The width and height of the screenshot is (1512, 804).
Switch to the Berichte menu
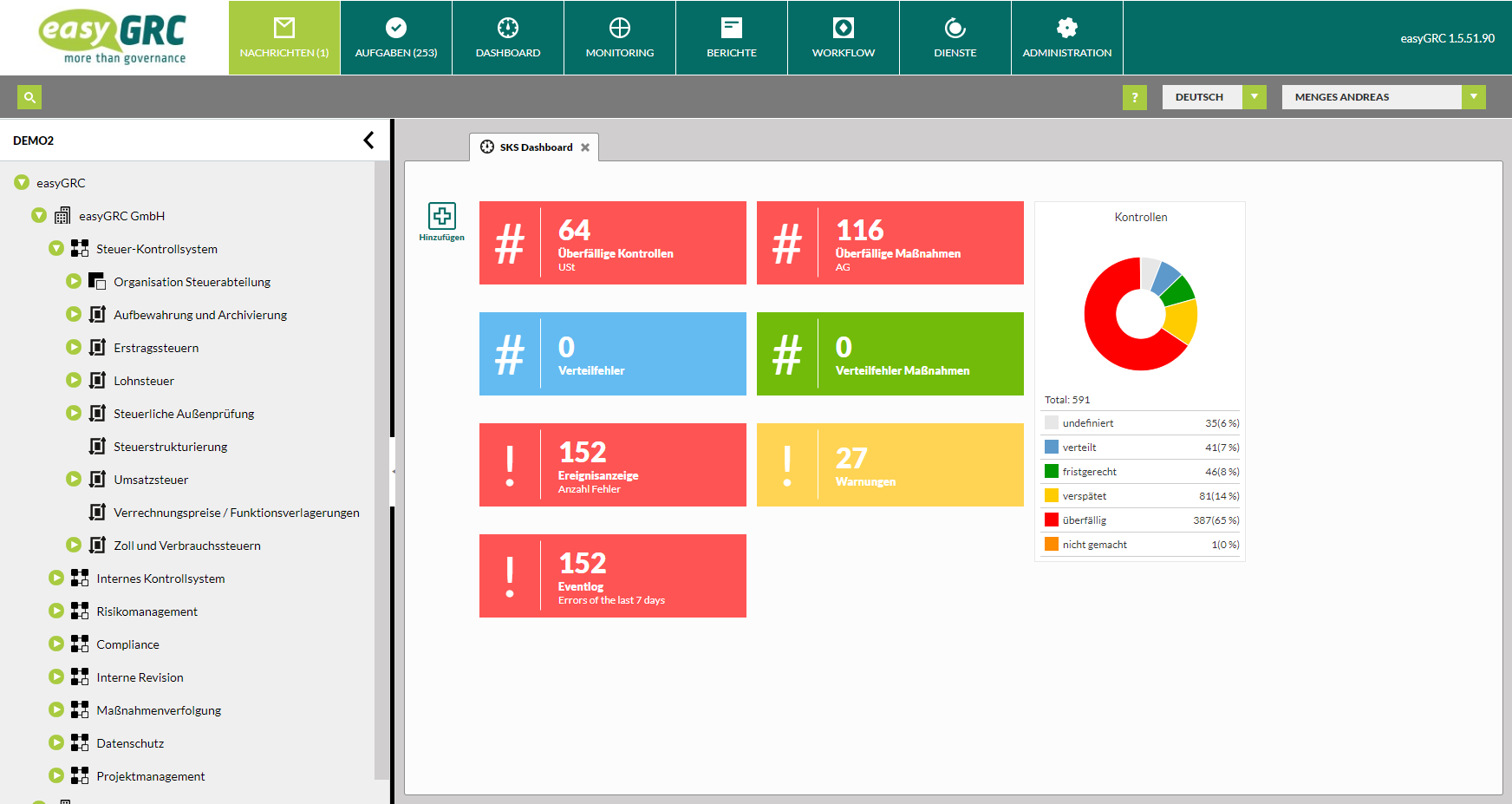pos(732,37)
